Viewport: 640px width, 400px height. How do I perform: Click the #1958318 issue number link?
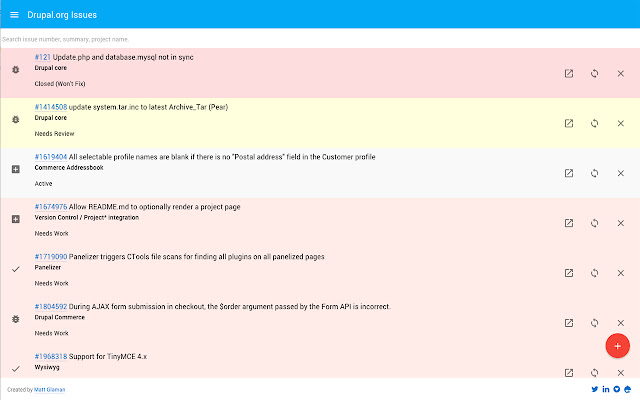tap(51, 356)
